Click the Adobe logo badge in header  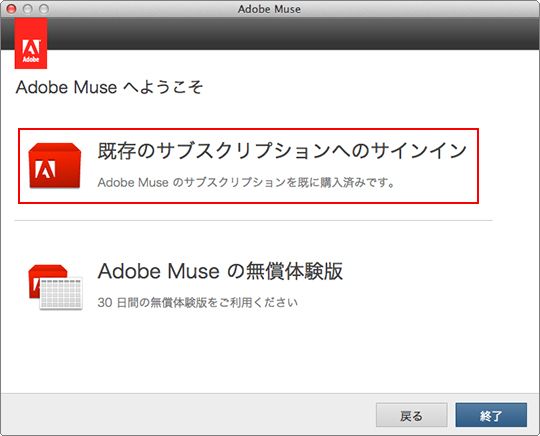[31, 43]
